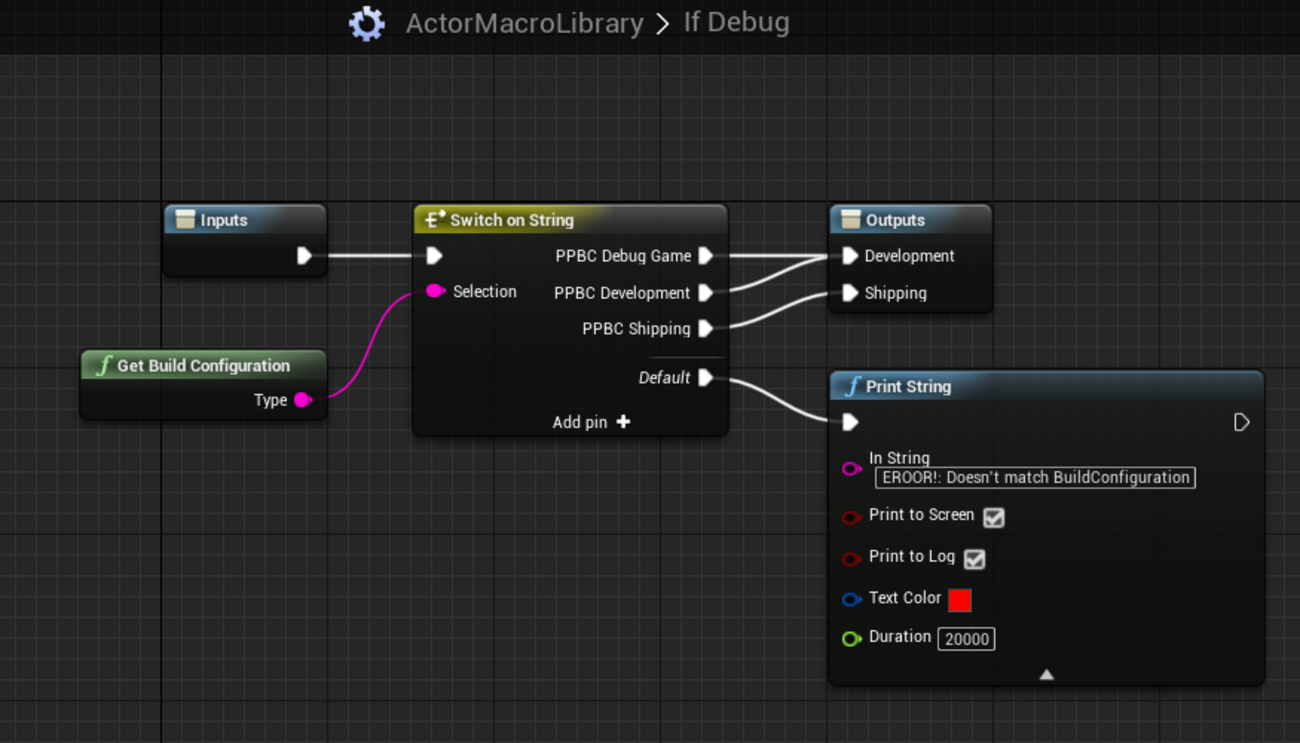Toggle the Print to Screen checkbox
1300x743 pixels.
(x=993, y=517)
